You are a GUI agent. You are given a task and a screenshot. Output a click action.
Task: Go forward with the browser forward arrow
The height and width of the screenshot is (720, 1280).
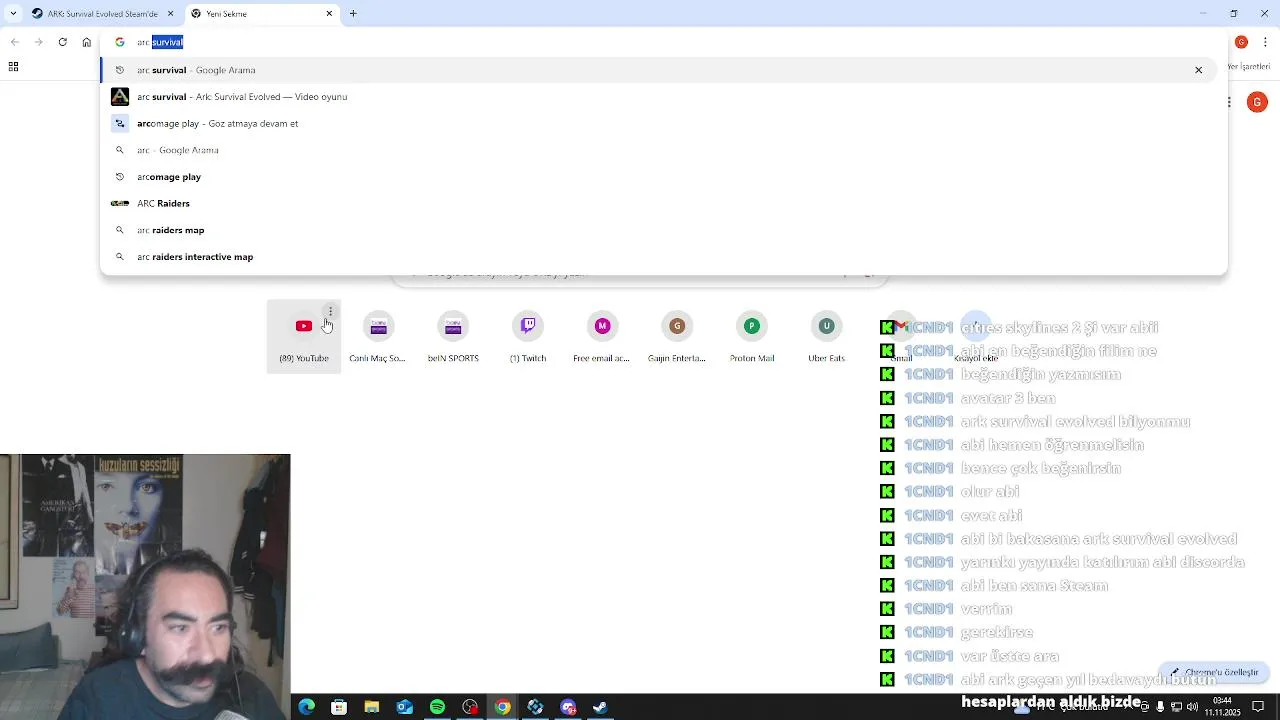39,42
